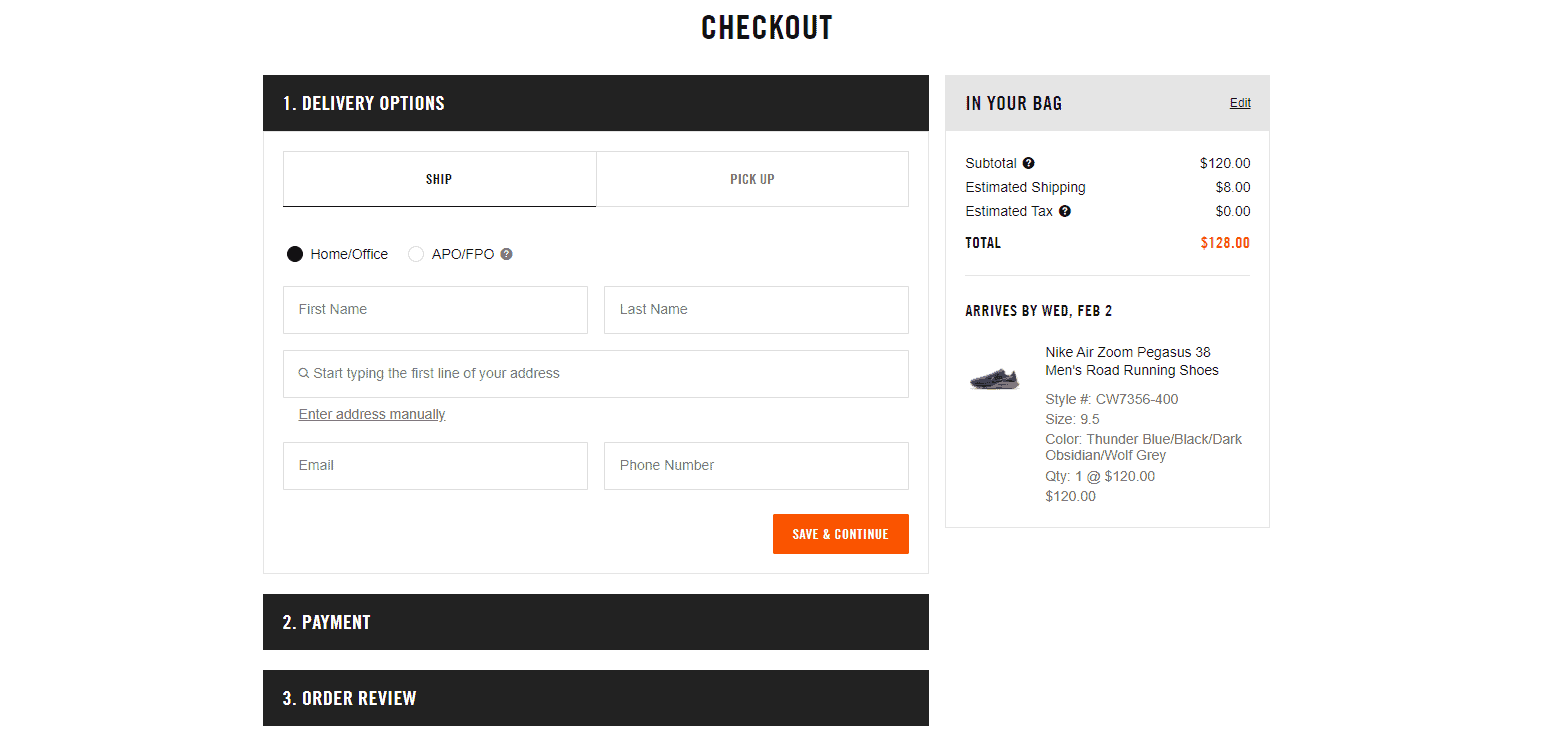Expand the Order Review section

[595, 697]
